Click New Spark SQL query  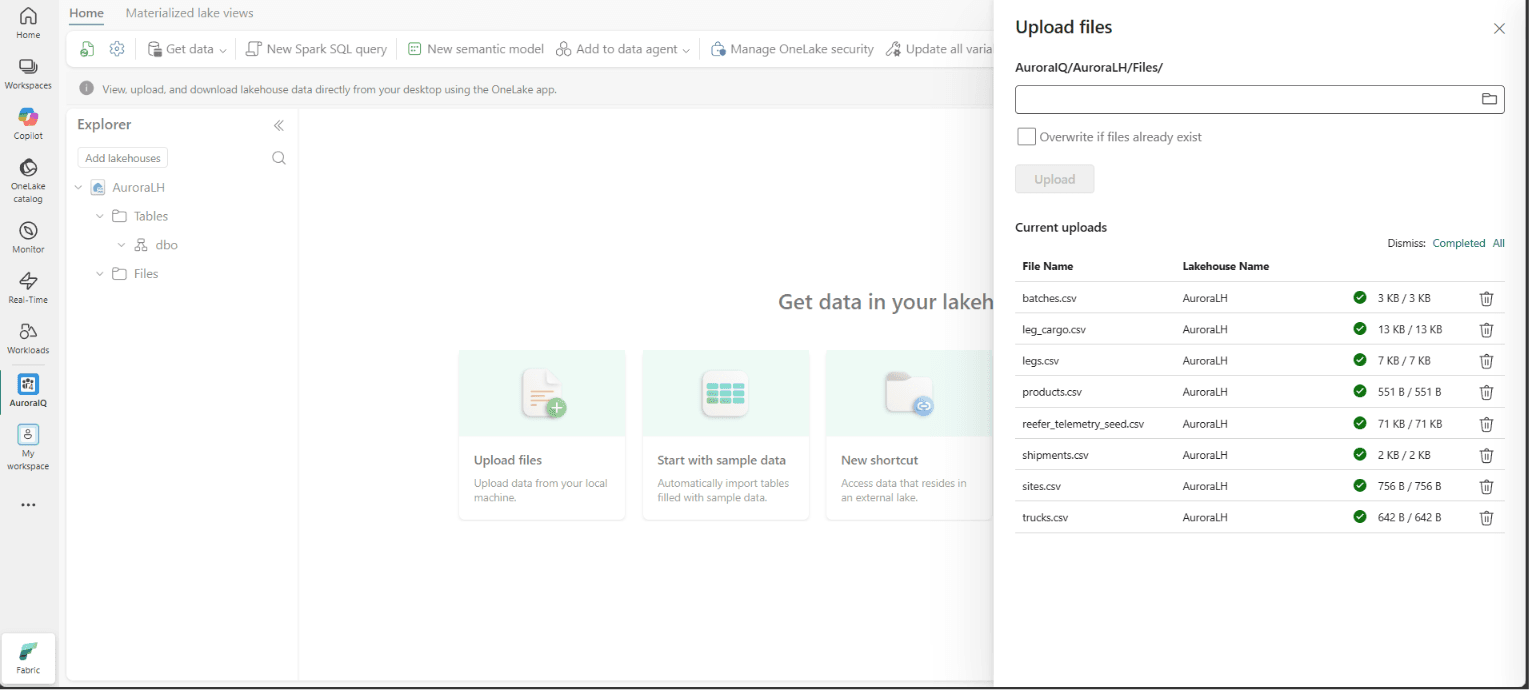click(316, 49)
